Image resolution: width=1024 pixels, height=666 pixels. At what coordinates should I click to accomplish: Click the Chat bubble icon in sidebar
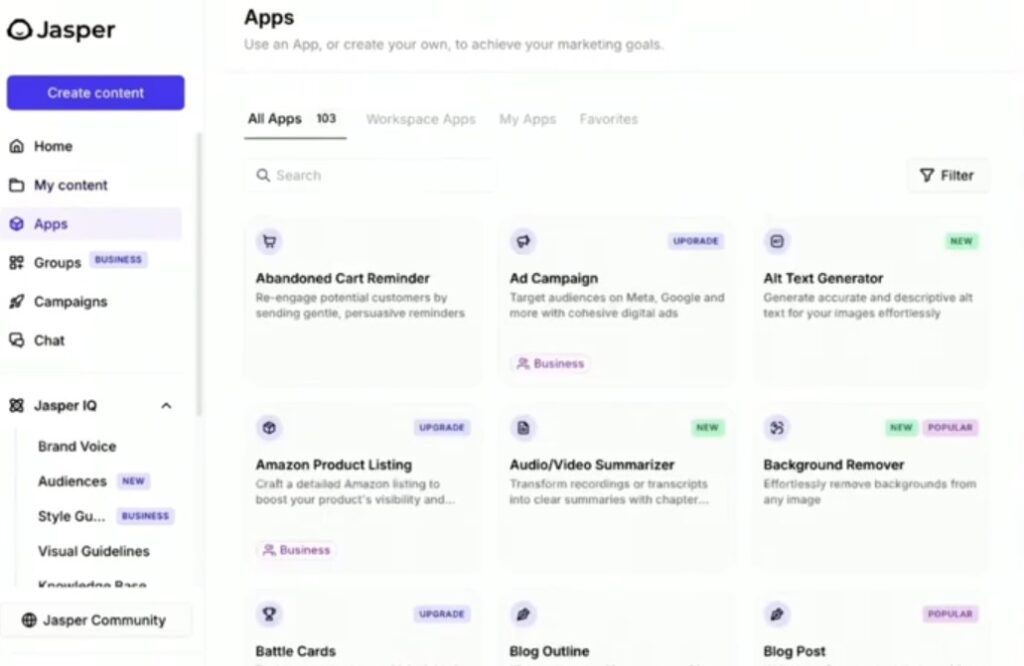[x=17, y=340]
